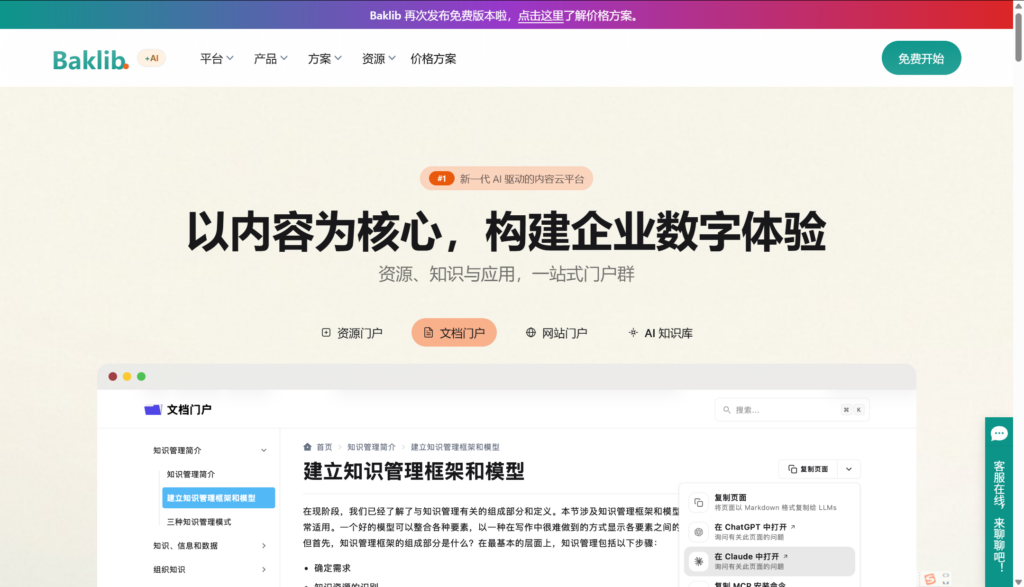Choose 在 Claude 中打开 menu option
This screenshot has width=1024, height=587.
point(771,562)
